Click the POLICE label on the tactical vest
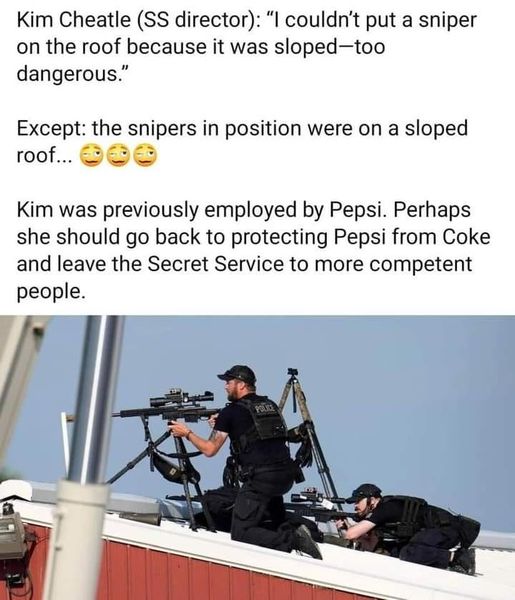Image resolution: width=515 pixels, height=600 pixels. pyautogui.click(x=265, y=409)
